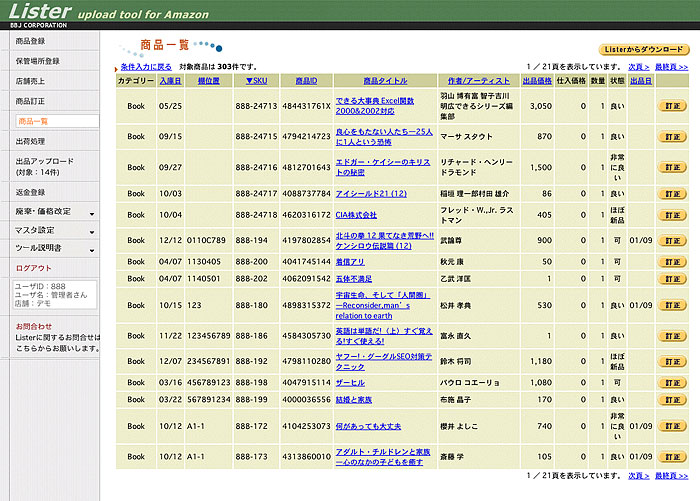Open アイシールド21 (12) title link
700x501 pixels.
(371, 194)
